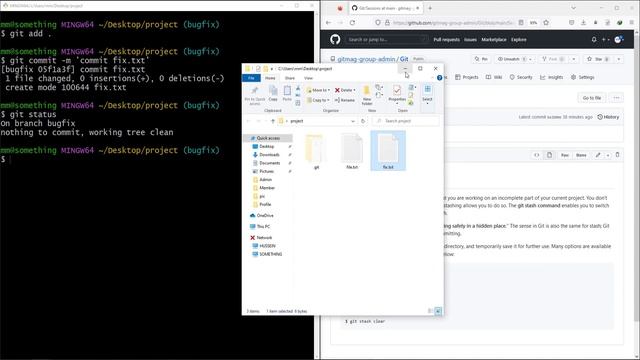Image resolution: width=640 pixels, height=360 pixels.
Task: Create a New folder from the ribbon
Action: point(367,96)
